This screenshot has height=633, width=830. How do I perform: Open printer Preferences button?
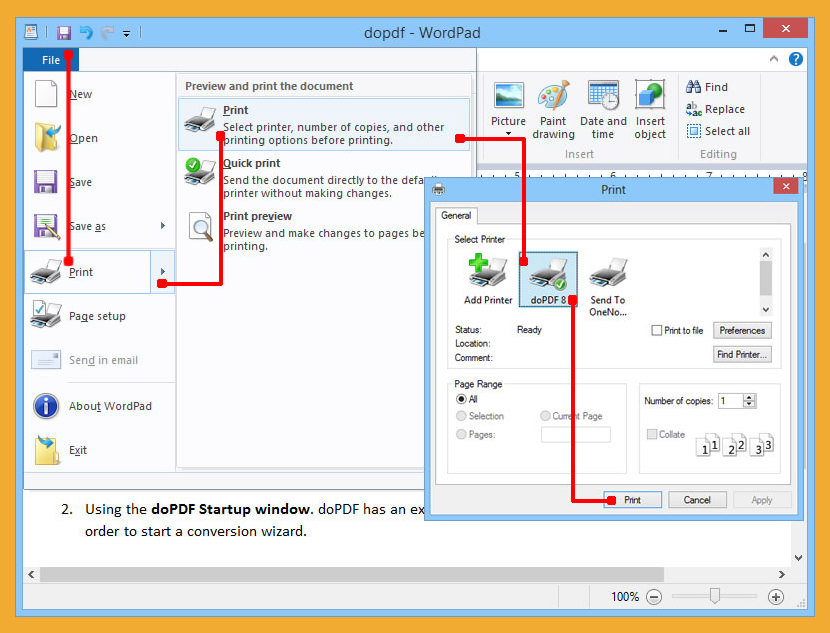(742, 330)
